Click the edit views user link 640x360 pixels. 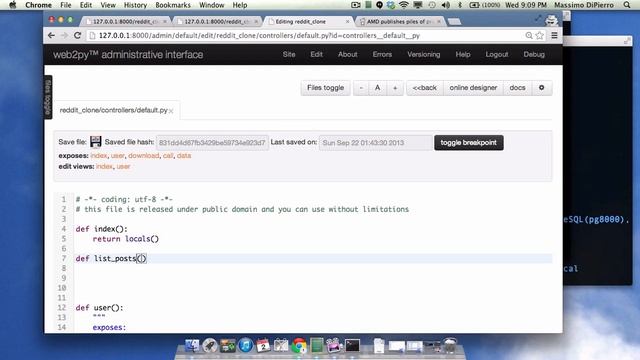tap(123, 166)
